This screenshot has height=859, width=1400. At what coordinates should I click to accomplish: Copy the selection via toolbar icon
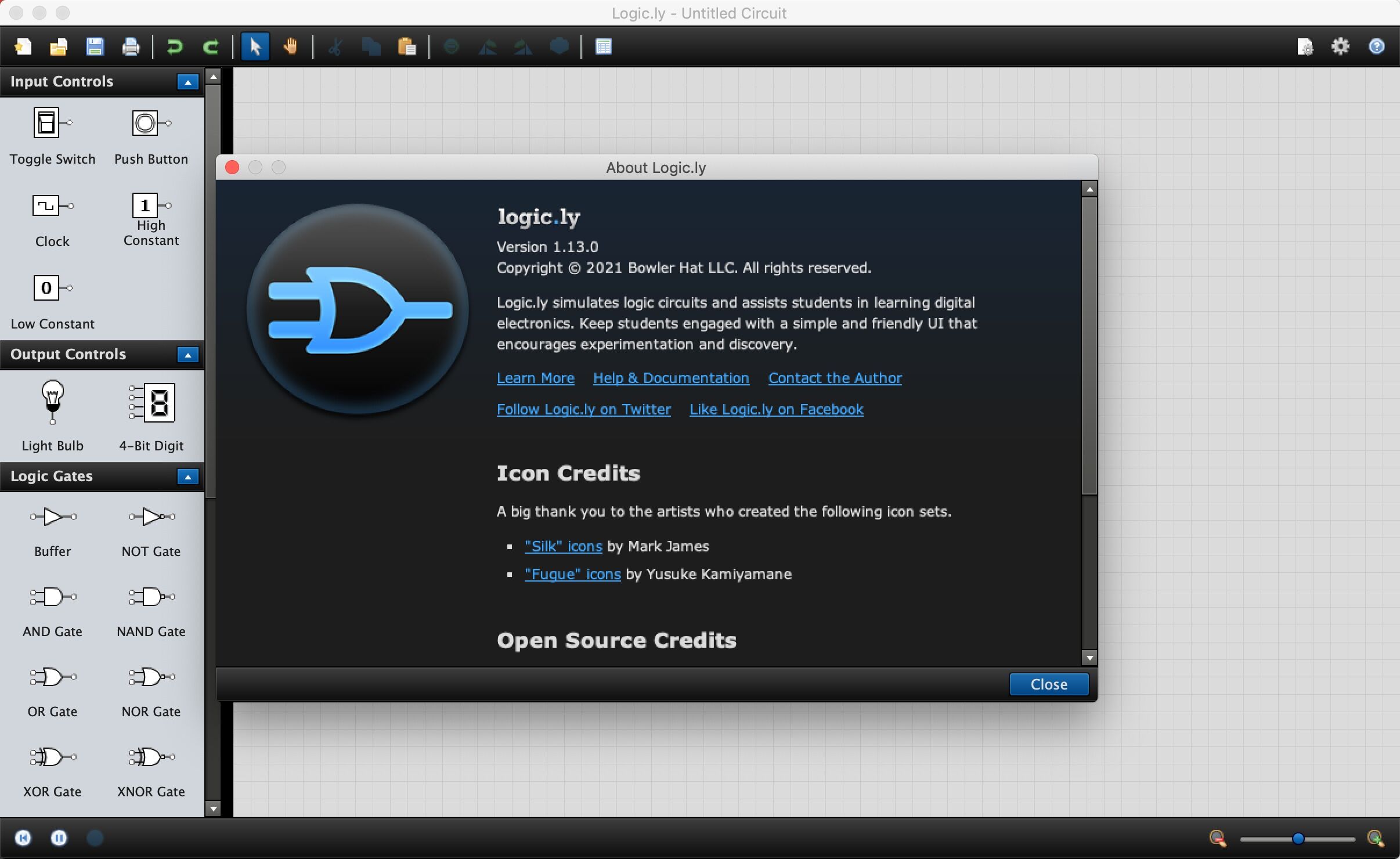coord(371,46)
